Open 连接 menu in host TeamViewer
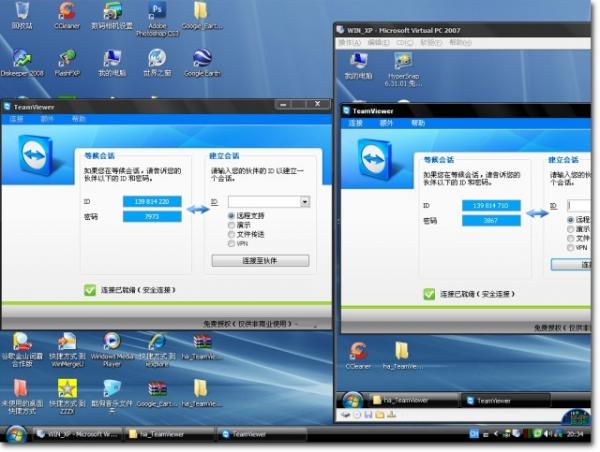 click(16, 119)
